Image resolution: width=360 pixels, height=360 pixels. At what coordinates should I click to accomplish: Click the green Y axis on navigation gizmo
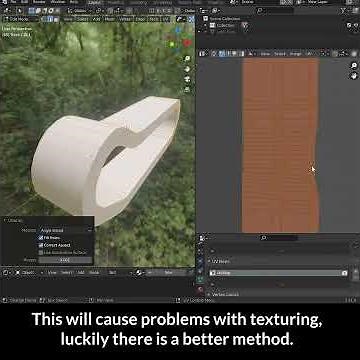[172, 44]
